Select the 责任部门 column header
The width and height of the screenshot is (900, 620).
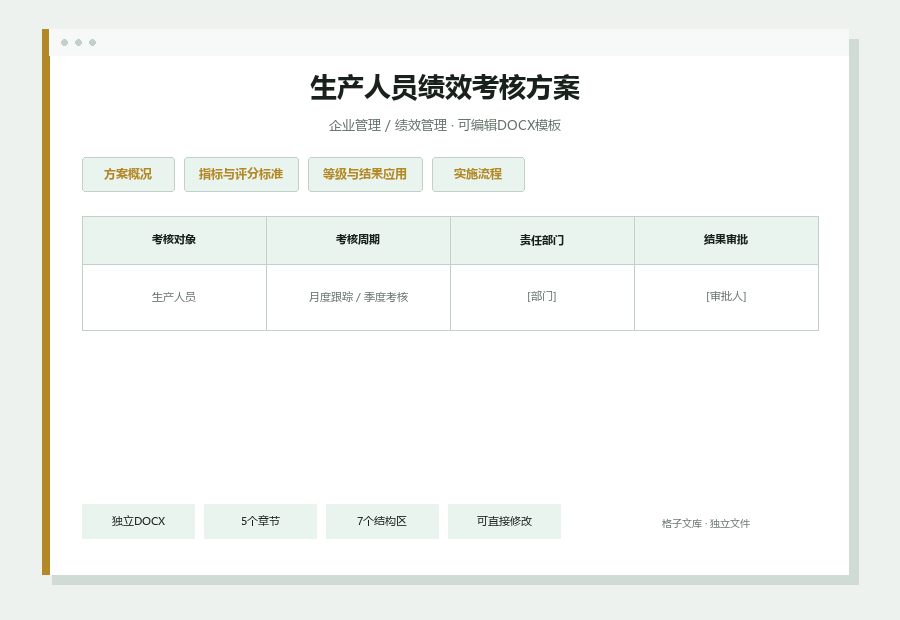(x=542, y=240)
